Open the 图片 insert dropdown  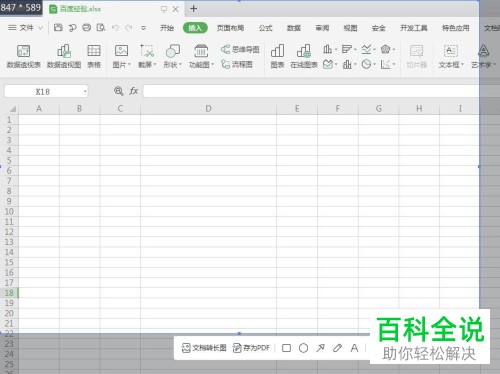click(121, 56)
